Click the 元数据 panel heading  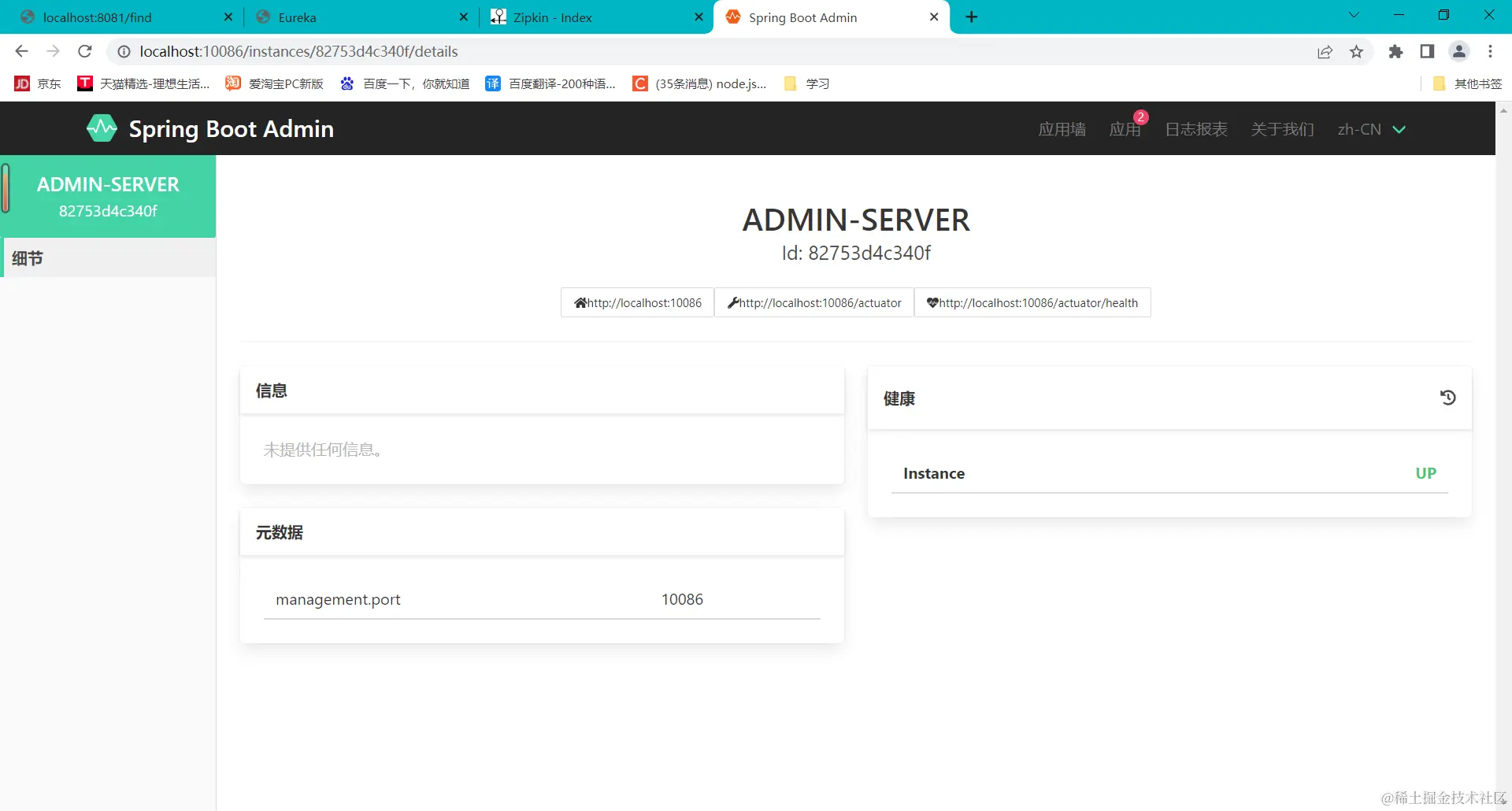tap(279, 532)
